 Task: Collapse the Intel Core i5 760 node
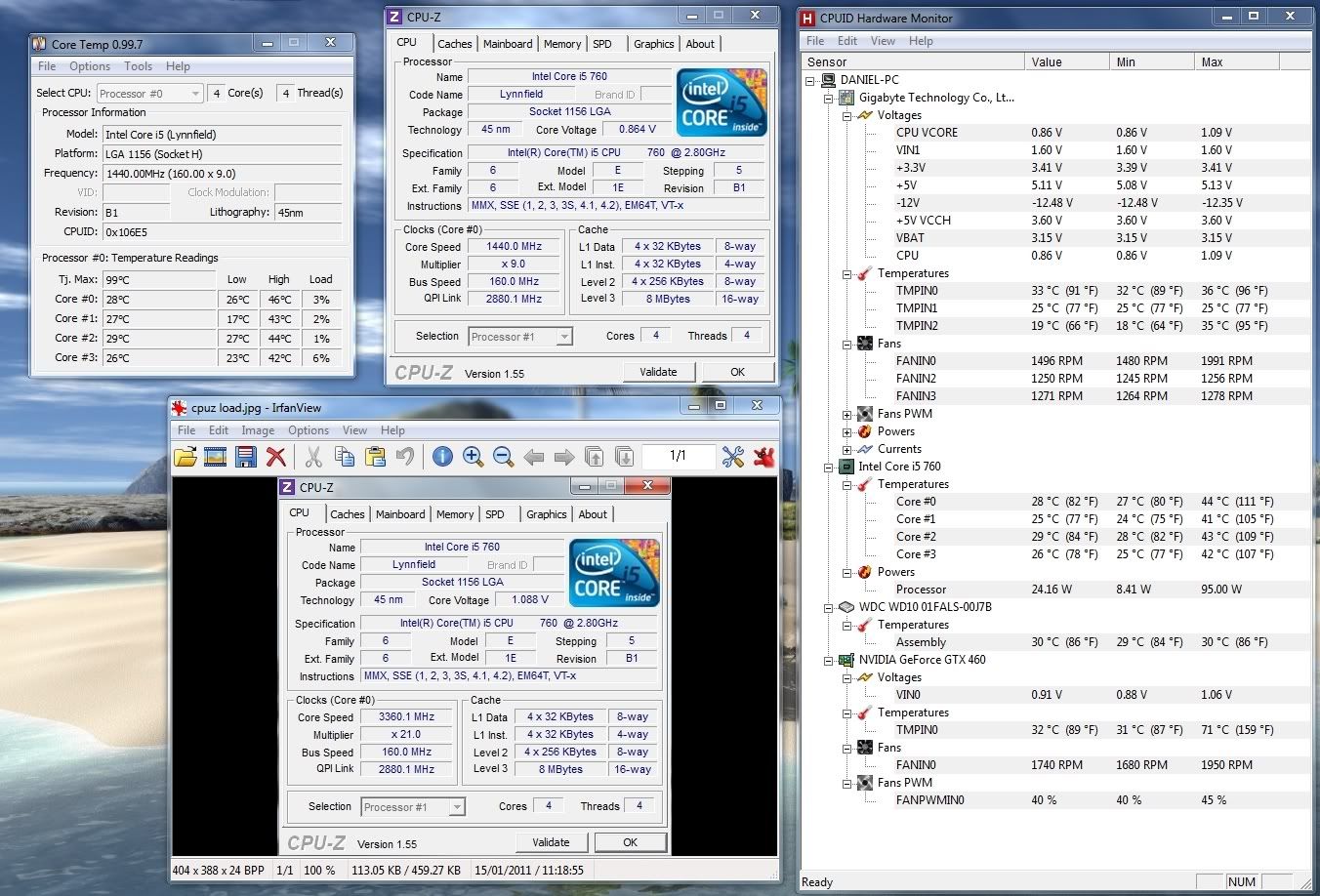(829, 467)
